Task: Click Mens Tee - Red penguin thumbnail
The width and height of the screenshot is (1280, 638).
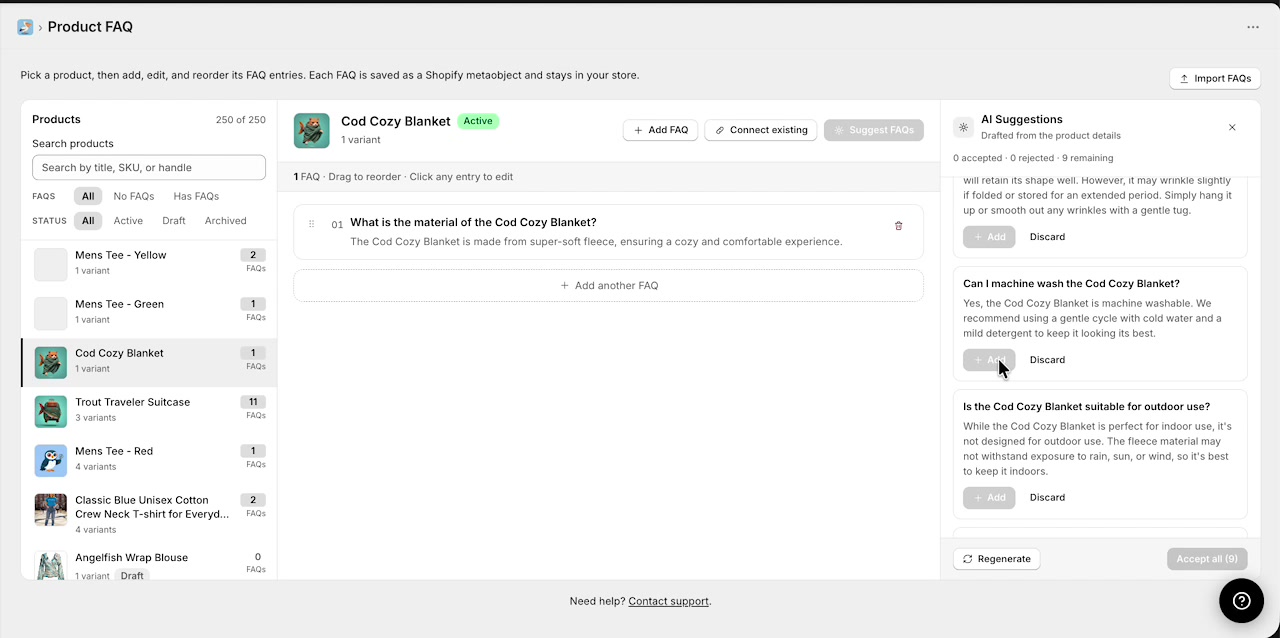Action: (51, 460)
